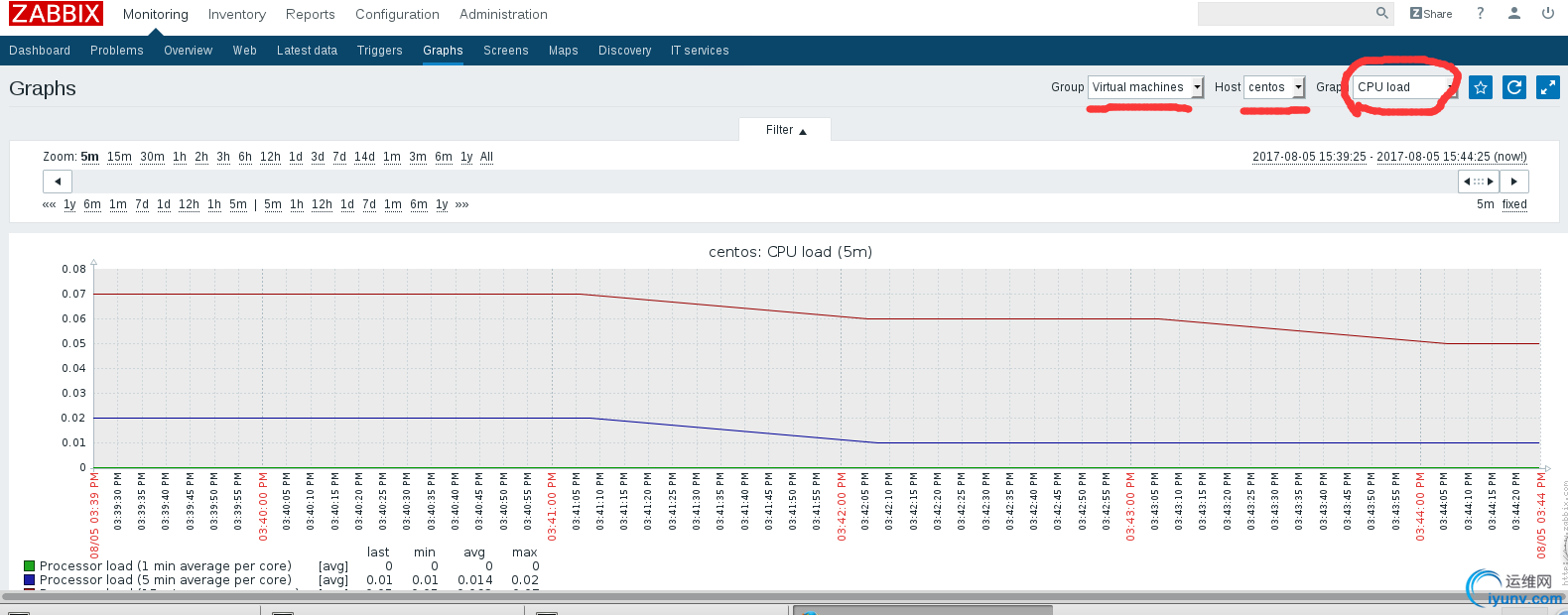Screen dimensions: 1568x615
Task: Click the ZABBIX logo
Action: 57,14
